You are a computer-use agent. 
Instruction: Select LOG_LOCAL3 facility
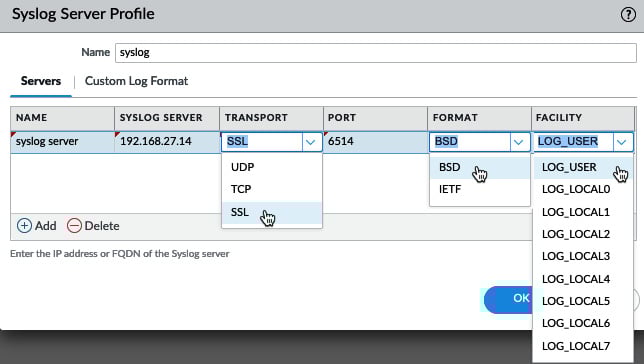click(582, 256)
